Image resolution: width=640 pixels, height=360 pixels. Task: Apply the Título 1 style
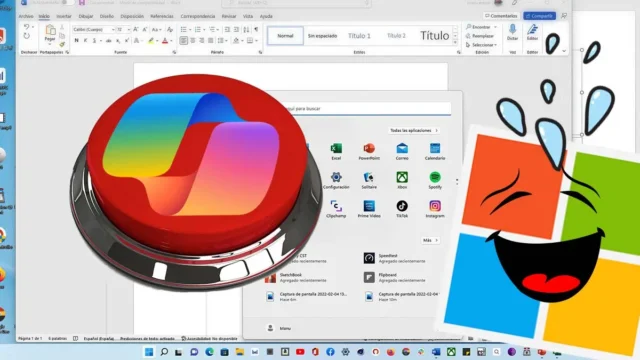359,36
